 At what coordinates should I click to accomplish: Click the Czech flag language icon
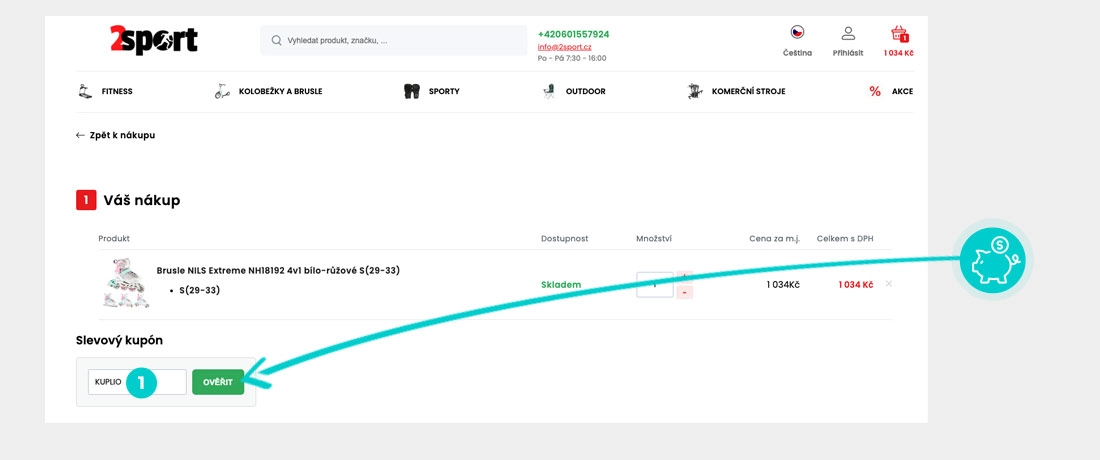[x=798, y=32]
